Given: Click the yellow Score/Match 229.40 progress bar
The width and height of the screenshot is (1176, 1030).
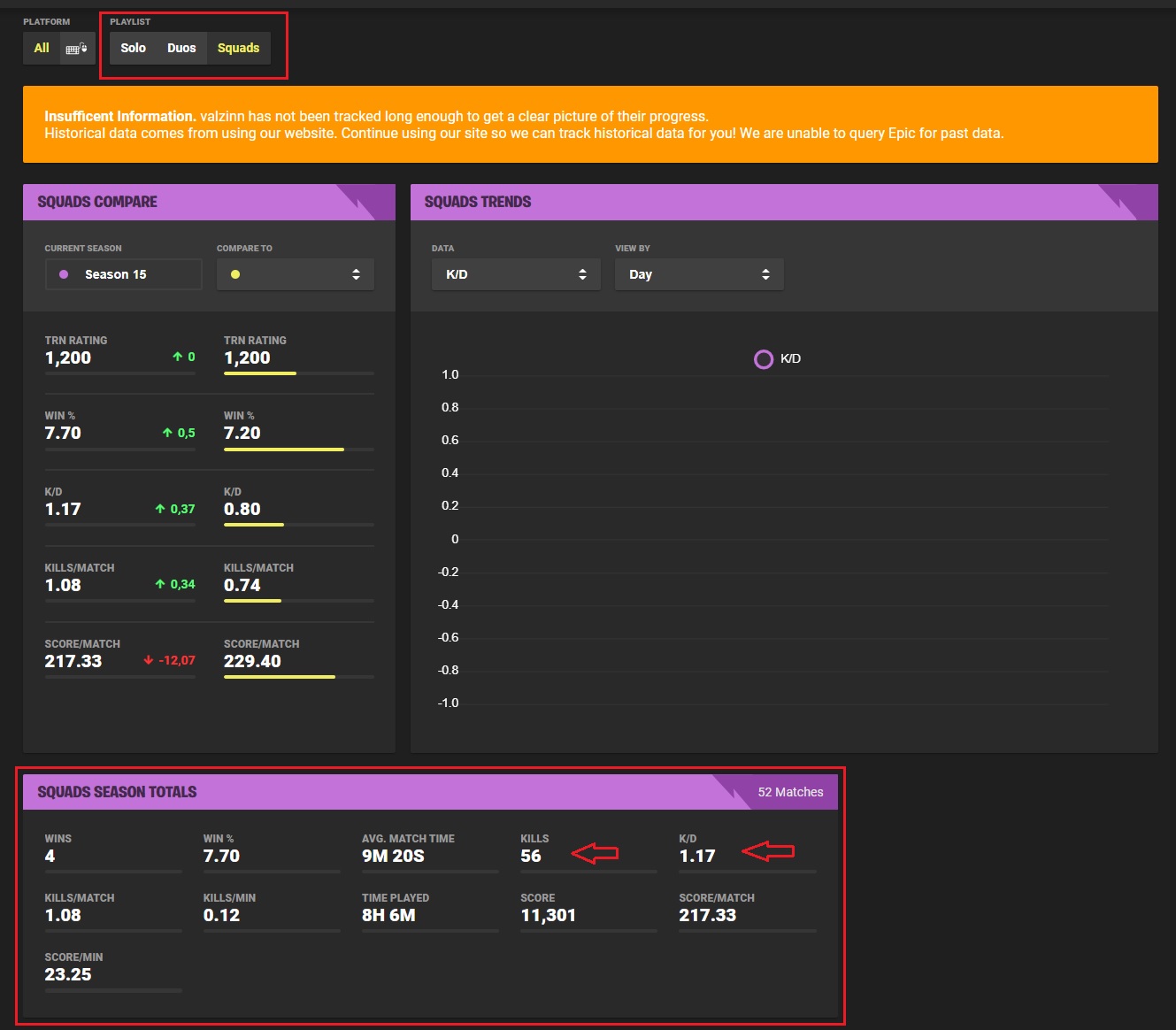Looking at the screenshot, I should pyautogui.click(x=280, y=677).
